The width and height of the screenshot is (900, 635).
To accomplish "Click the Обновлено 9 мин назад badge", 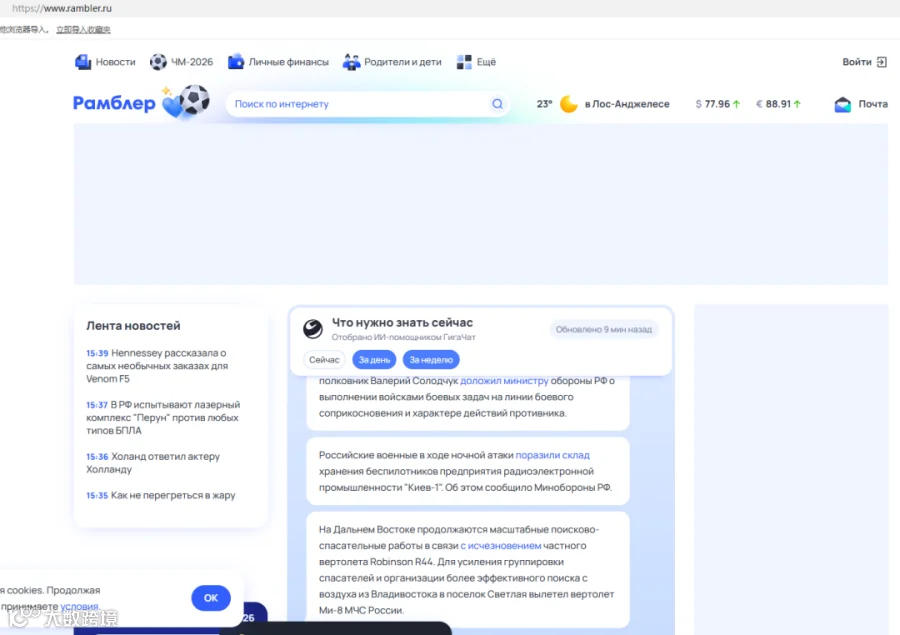I will pos(603,330).
